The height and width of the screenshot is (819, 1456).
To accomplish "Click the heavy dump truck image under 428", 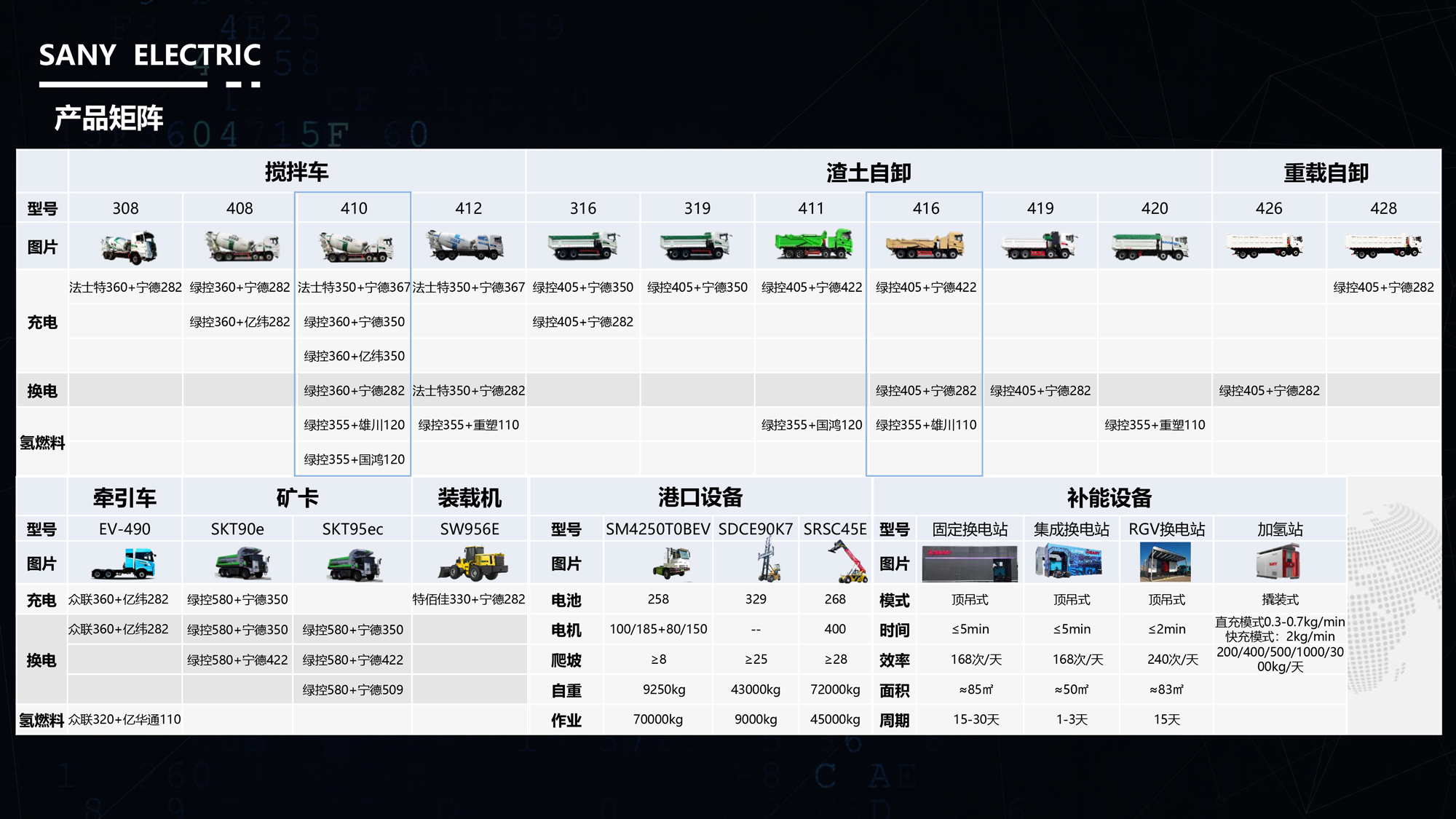I will (x=1382, y=246).
